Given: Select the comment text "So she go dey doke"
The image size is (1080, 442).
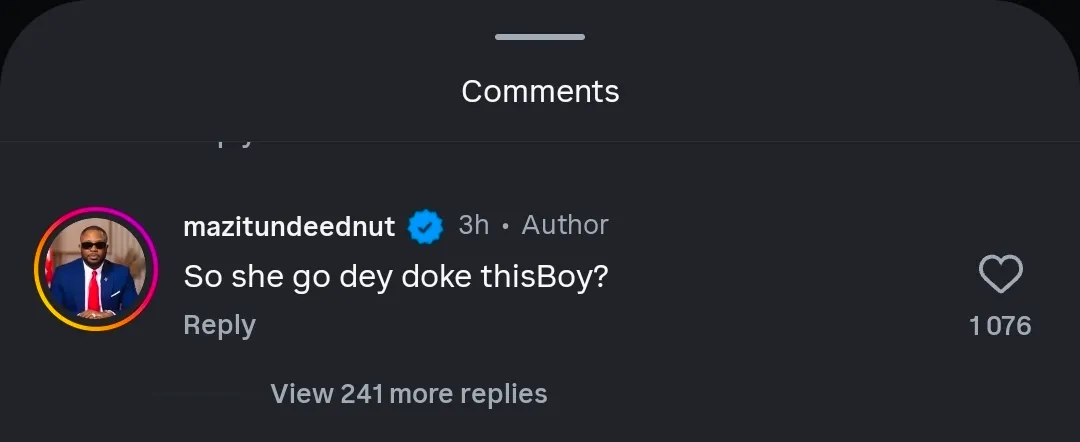Looking at the screenshot, I should click(328, 277).
